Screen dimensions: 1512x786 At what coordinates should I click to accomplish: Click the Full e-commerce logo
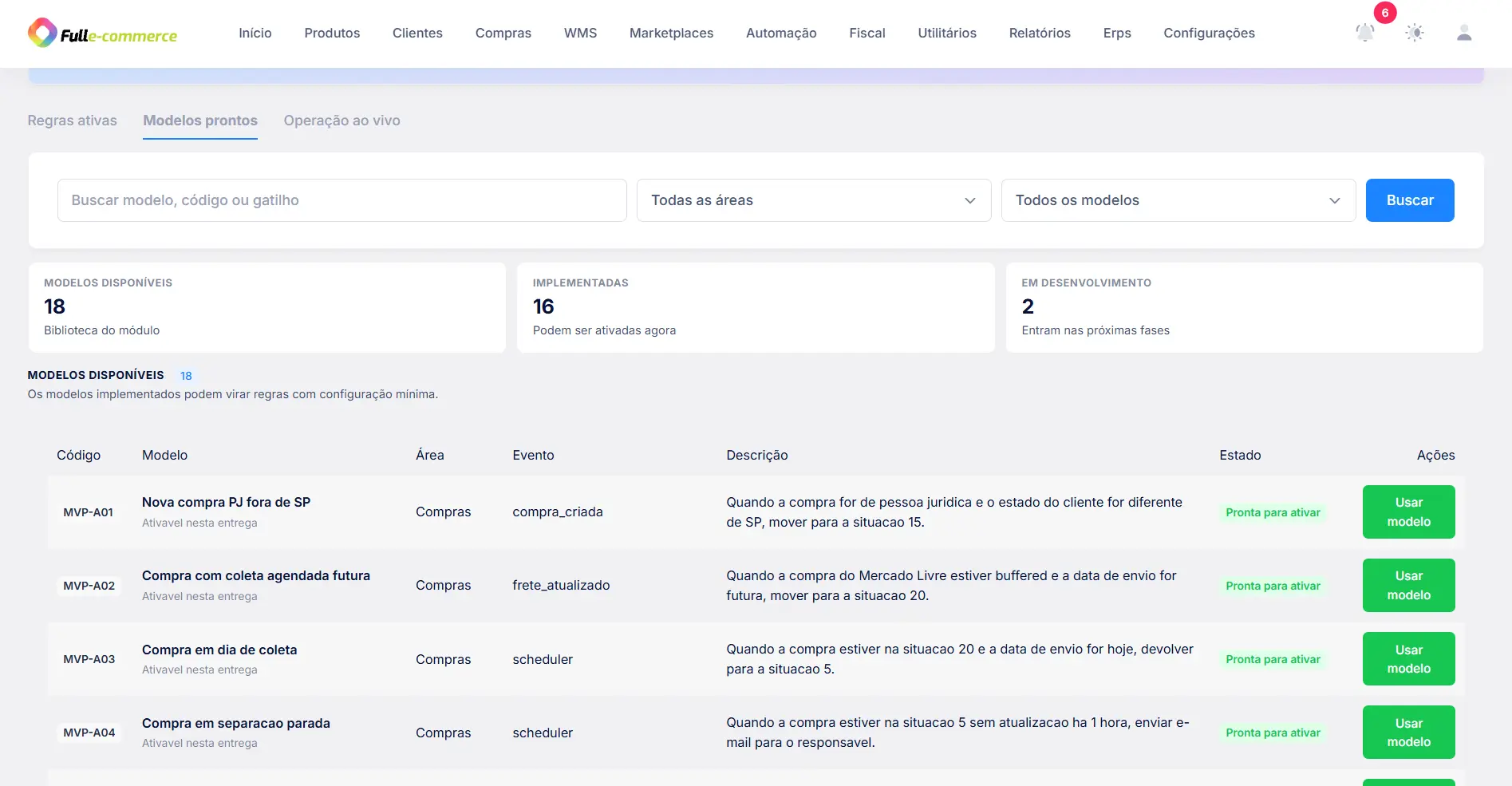pos(102,34)
